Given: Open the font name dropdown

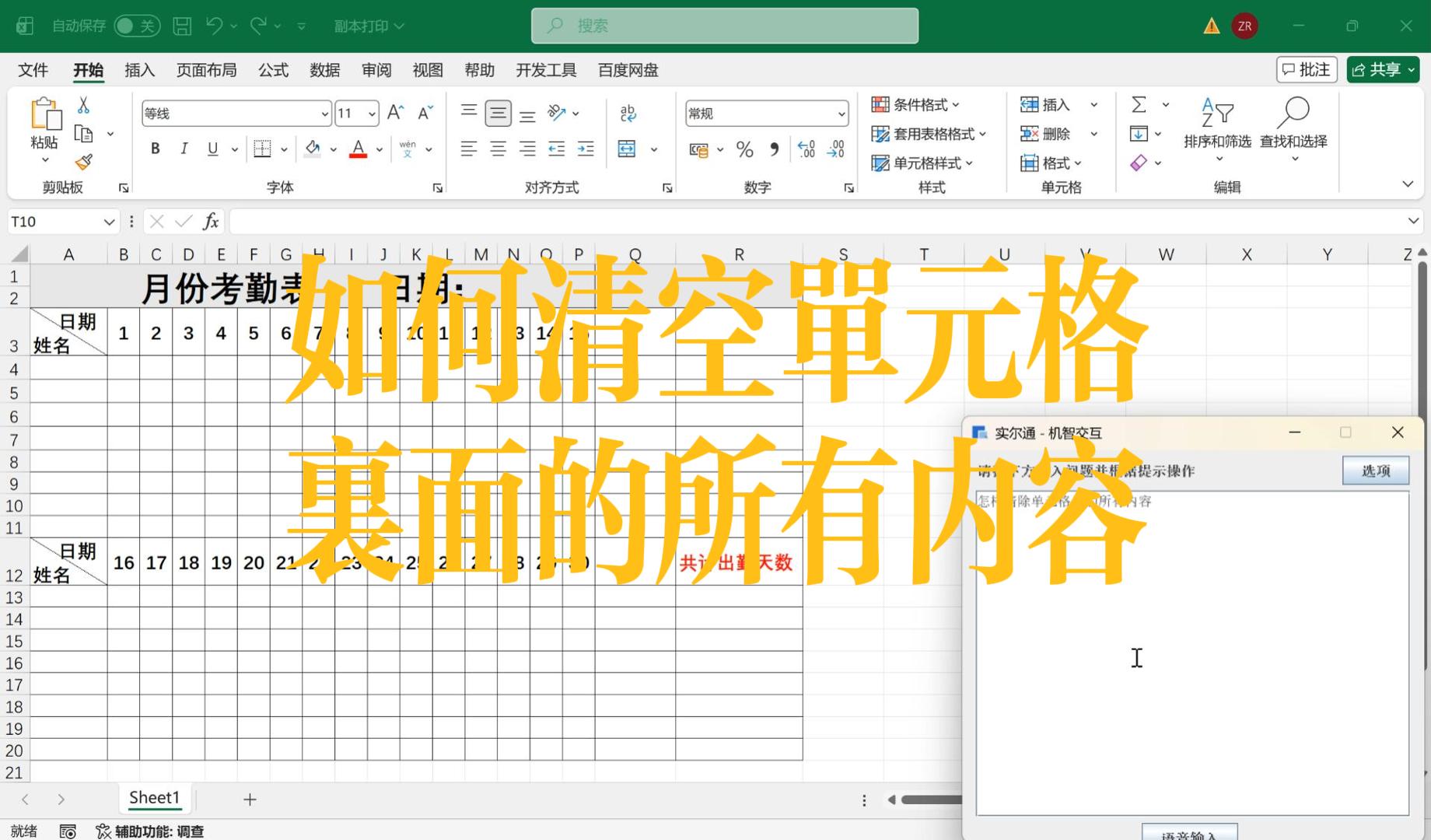Looking at the screenshot, I should point(324,114).
